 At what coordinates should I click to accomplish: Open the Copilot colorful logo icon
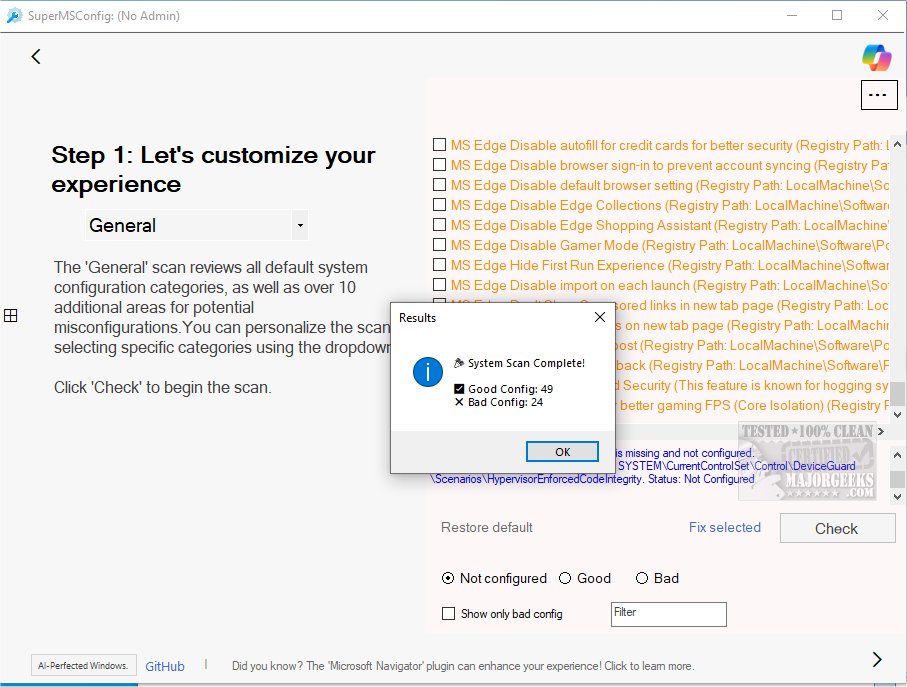tap(877, 57)
